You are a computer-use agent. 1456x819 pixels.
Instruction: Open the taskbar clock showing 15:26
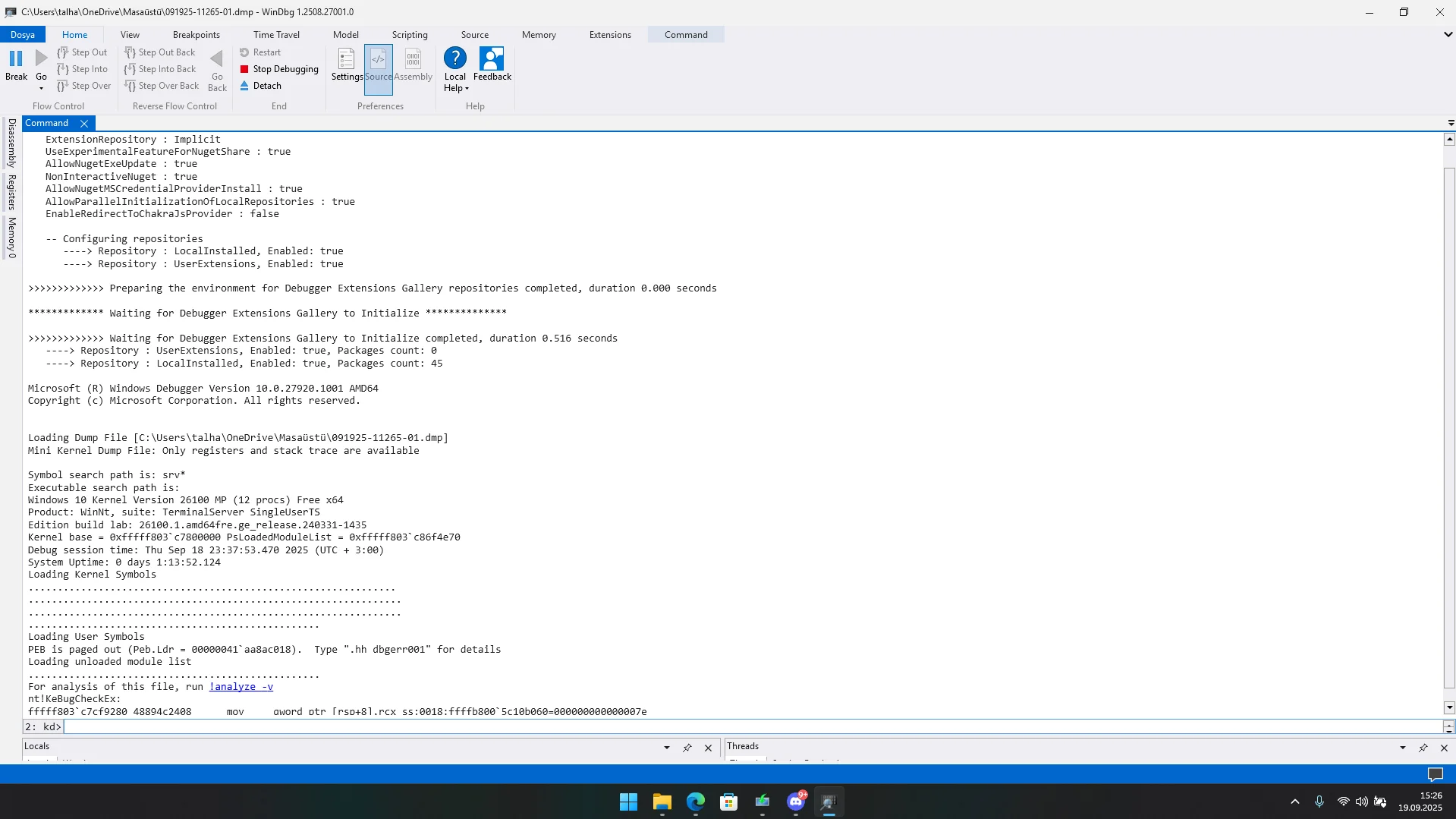click(x=1421, y=802)
